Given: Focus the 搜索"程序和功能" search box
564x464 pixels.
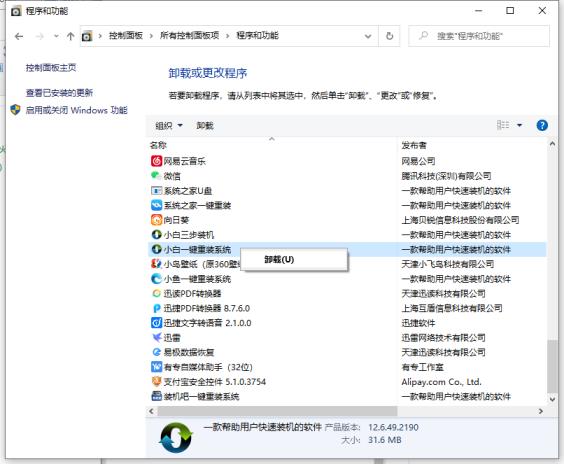Looking at the screenshot, I should point(479,36).
